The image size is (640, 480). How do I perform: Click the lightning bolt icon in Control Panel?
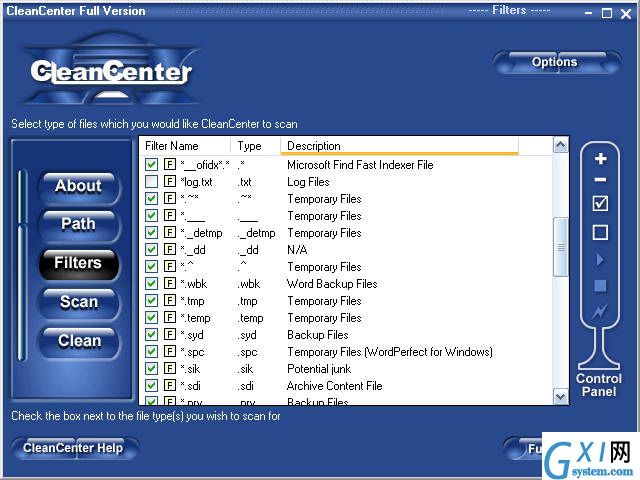(600, 312)
